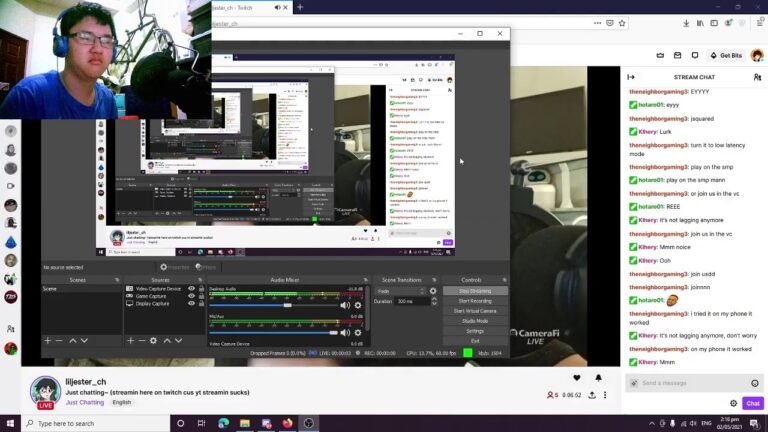Move scene up with arrow icon
The height and width of the screenshot is (432, 768).
[x=72, y=340]
